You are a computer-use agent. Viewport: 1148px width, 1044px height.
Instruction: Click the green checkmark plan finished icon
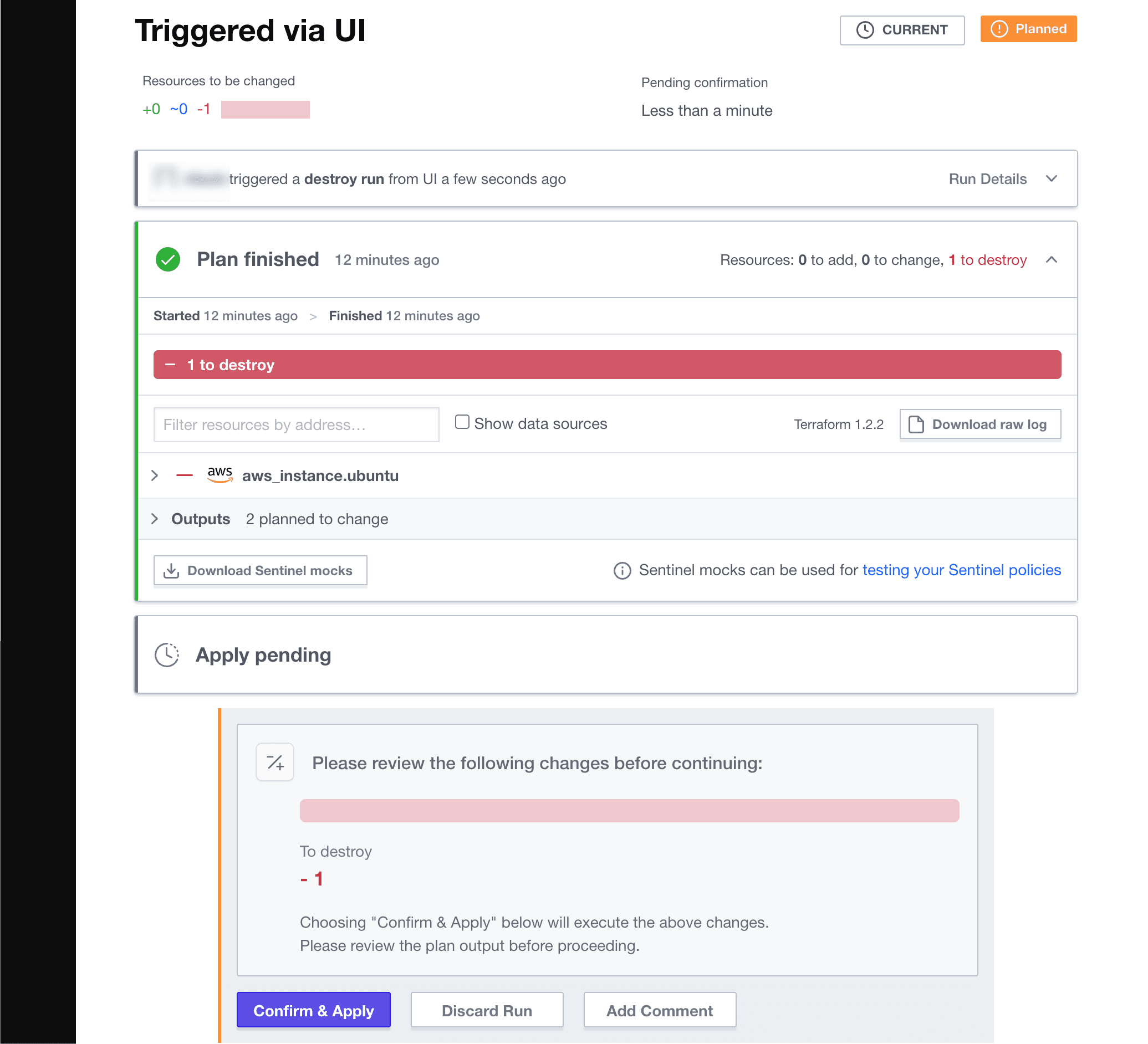click(x=168, y=260)
